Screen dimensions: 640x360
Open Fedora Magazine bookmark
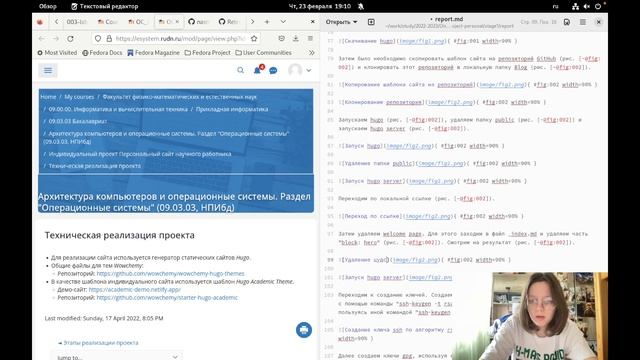[153, 53]
